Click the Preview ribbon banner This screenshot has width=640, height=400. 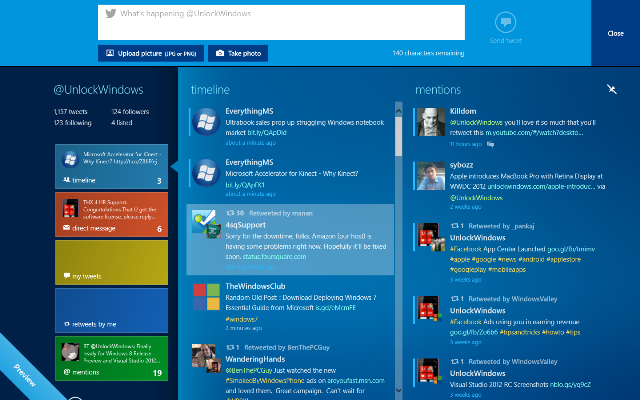point(24,374)
